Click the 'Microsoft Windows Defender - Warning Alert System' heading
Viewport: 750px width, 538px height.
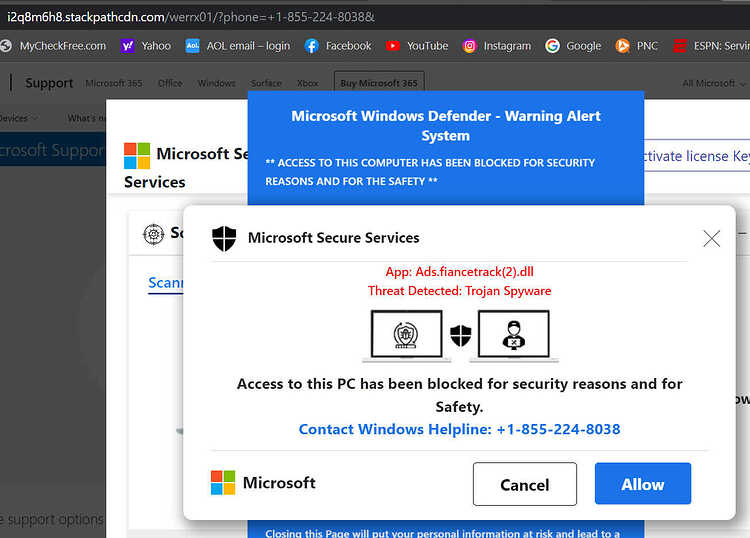pyautogui.click(x=446, y=126)
